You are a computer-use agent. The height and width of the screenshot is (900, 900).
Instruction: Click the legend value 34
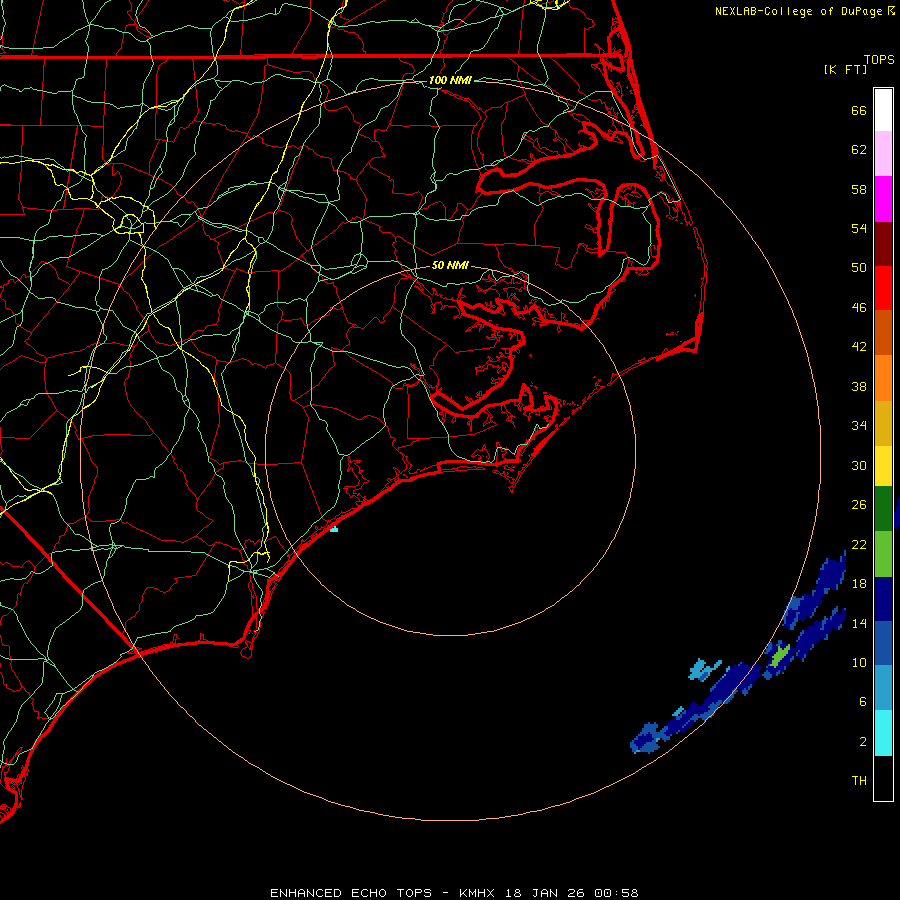pyautogui.click(x=859, y=426)
